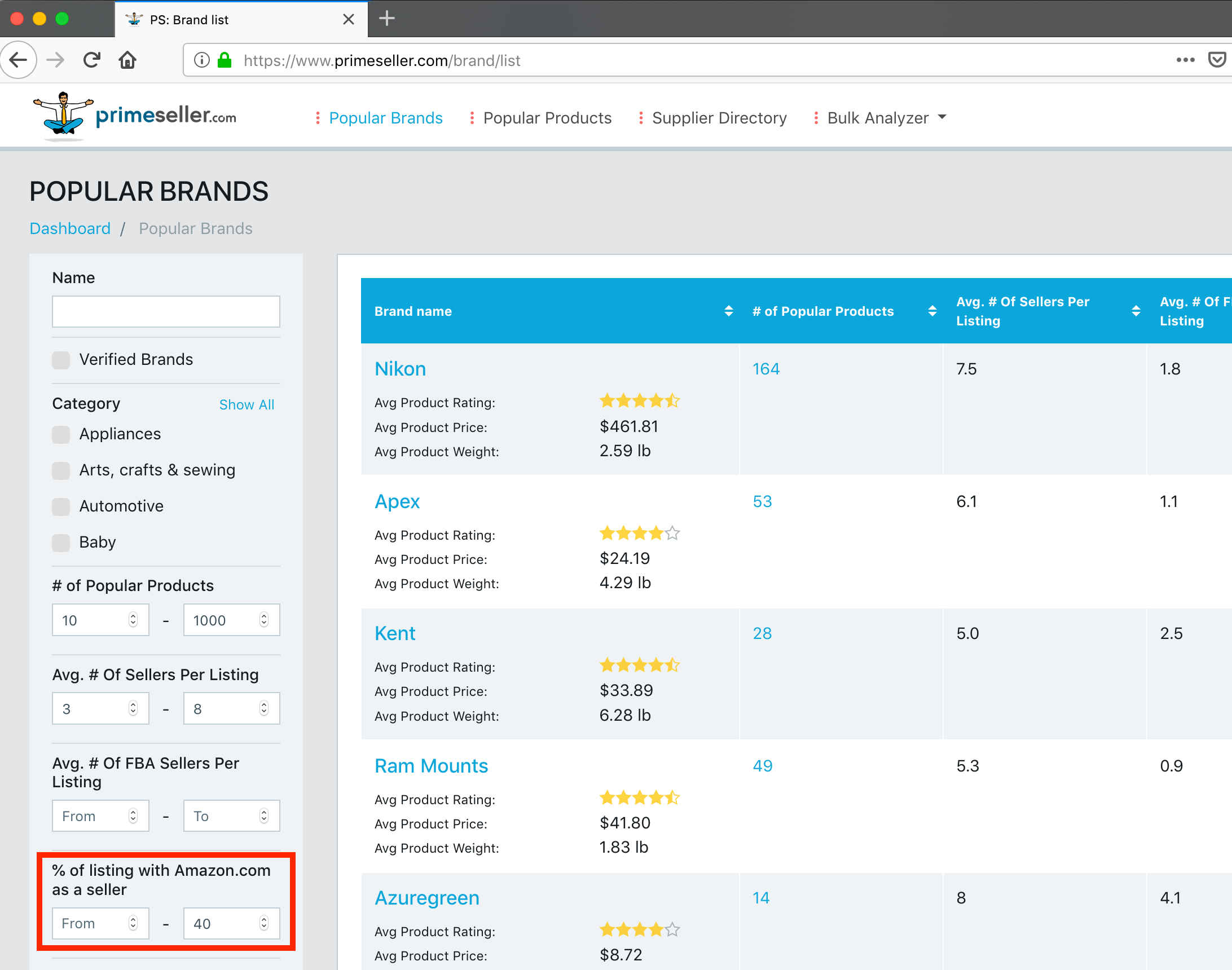
Task: Click stepper on Amazon.com seller From field
Action: click(133, 923)
